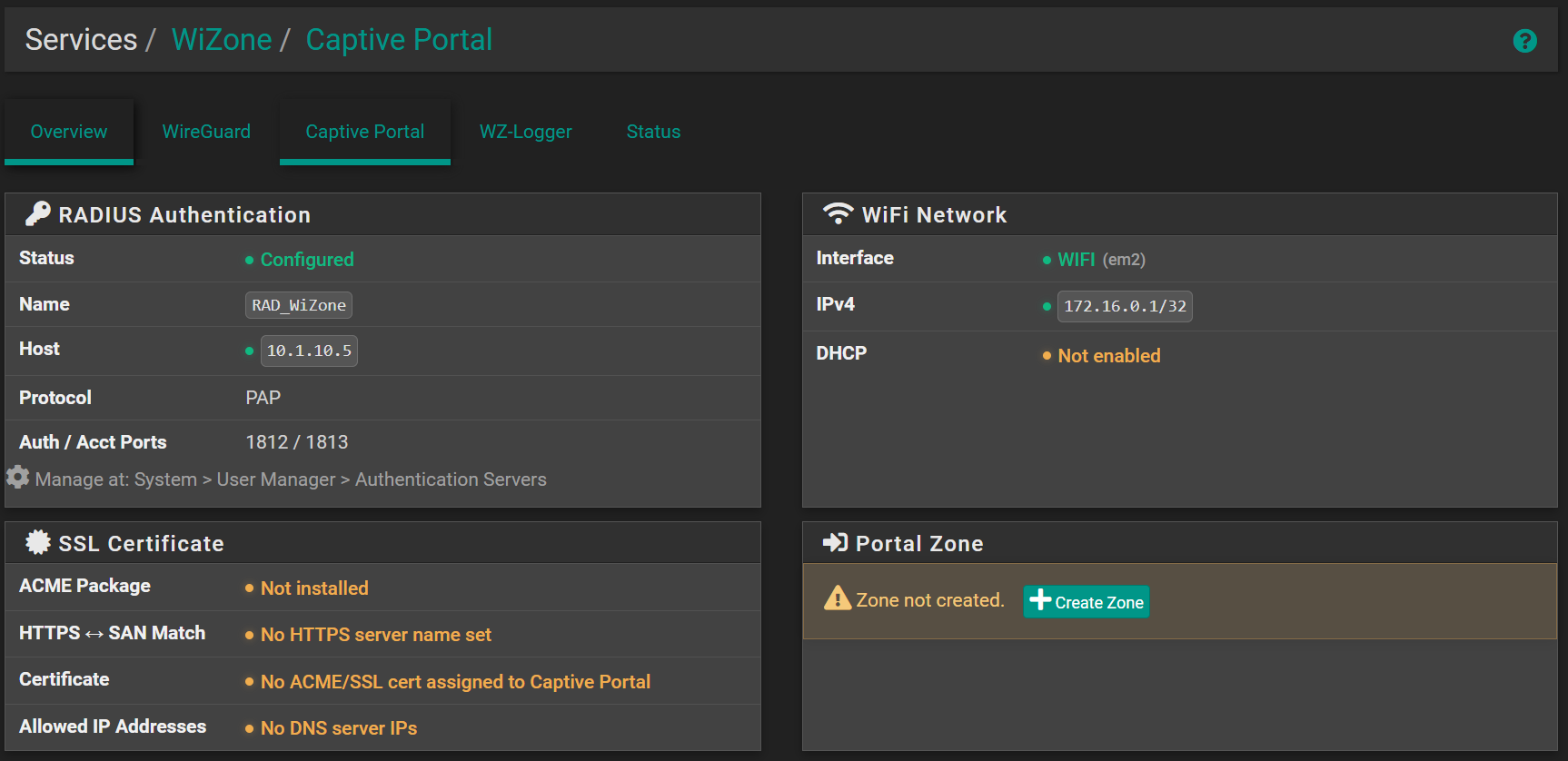Image resolution: width=1568 pixels, height=761 pixels.
Task: Follow the Captive Portal breadcrumb link
Action: (399, 40)
